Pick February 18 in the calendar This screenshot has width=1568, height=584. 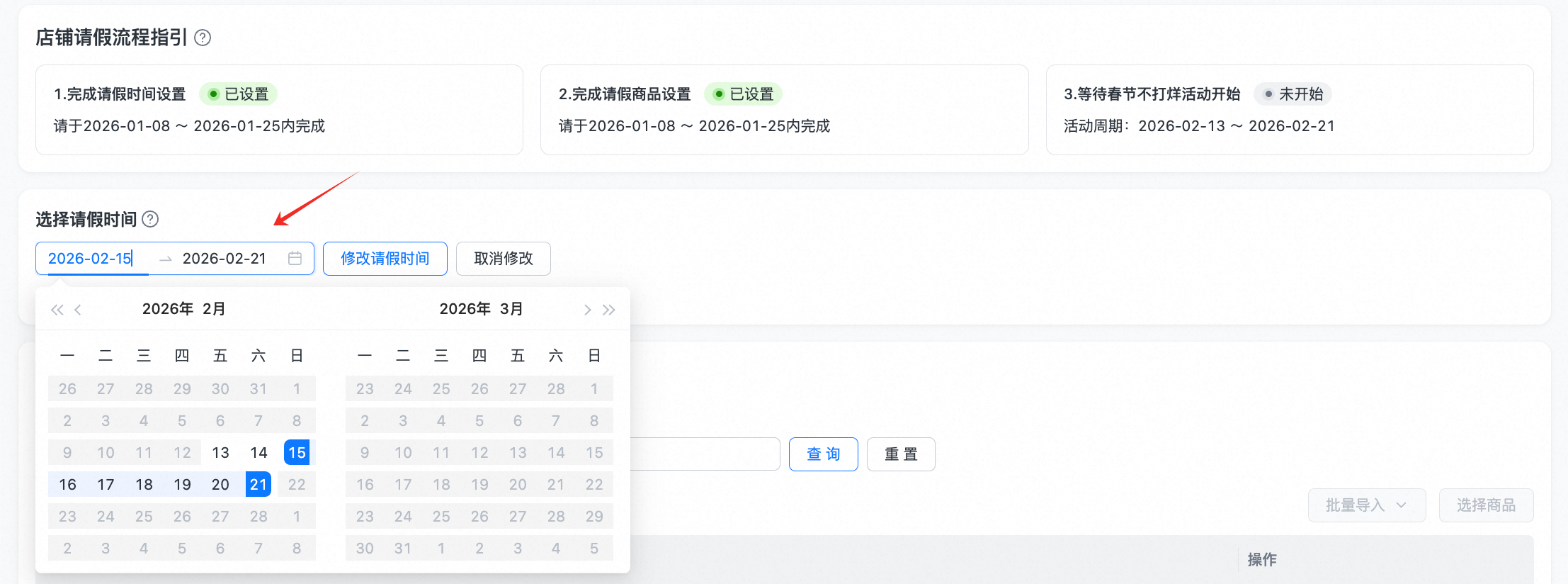point(144,485)
